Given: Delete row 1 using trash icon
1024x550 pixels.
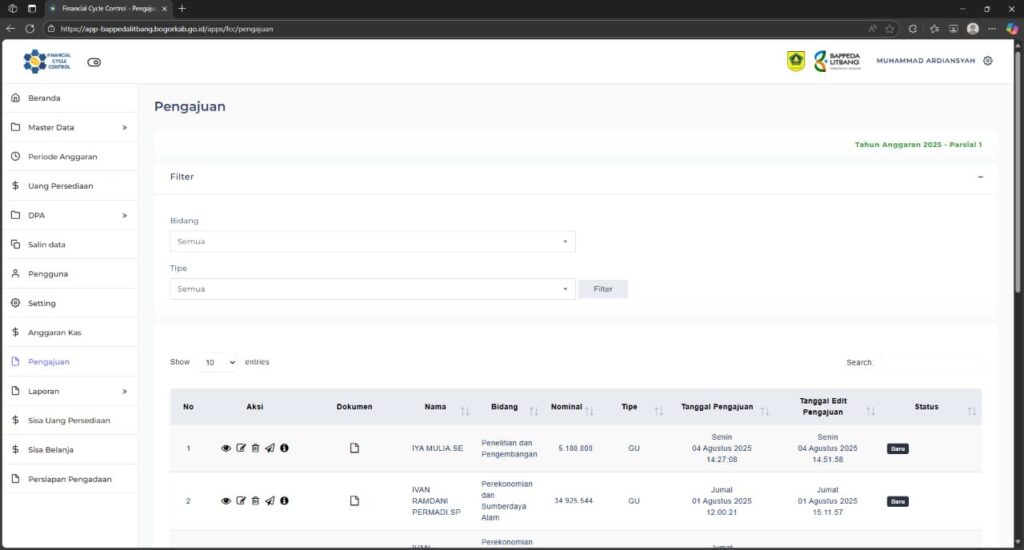Looking at the screenshot, I should (x=255, y=448).
